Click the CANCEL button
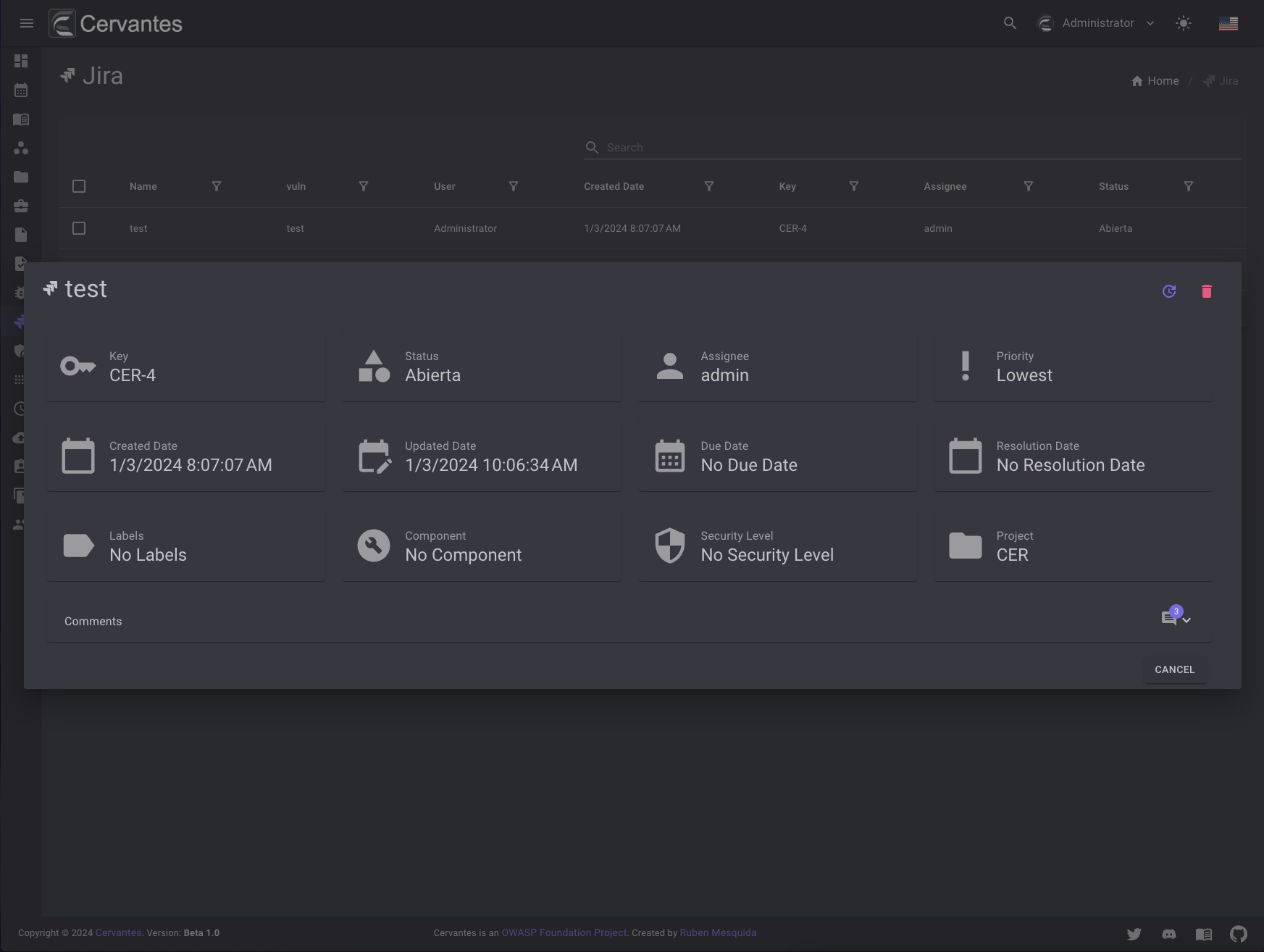1264x952 pixels. point(1175,669)
